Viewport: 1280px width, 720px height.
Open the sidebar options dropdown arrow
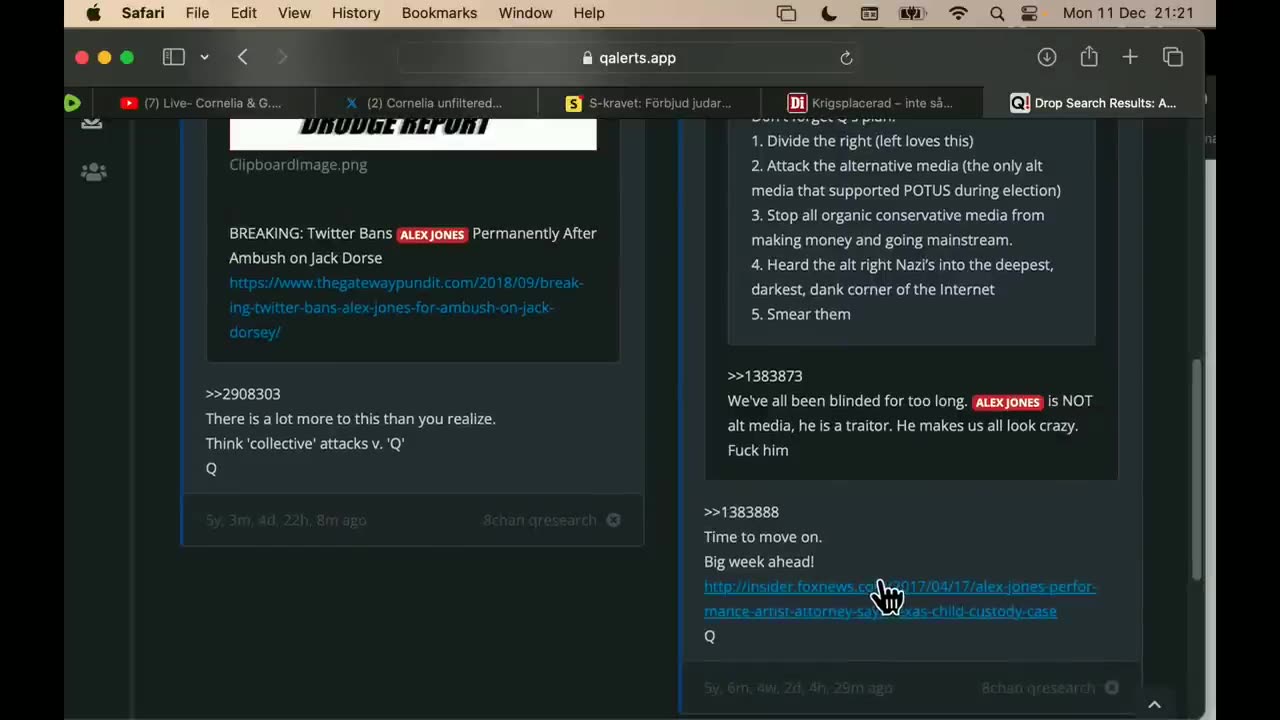click(204, 57)
